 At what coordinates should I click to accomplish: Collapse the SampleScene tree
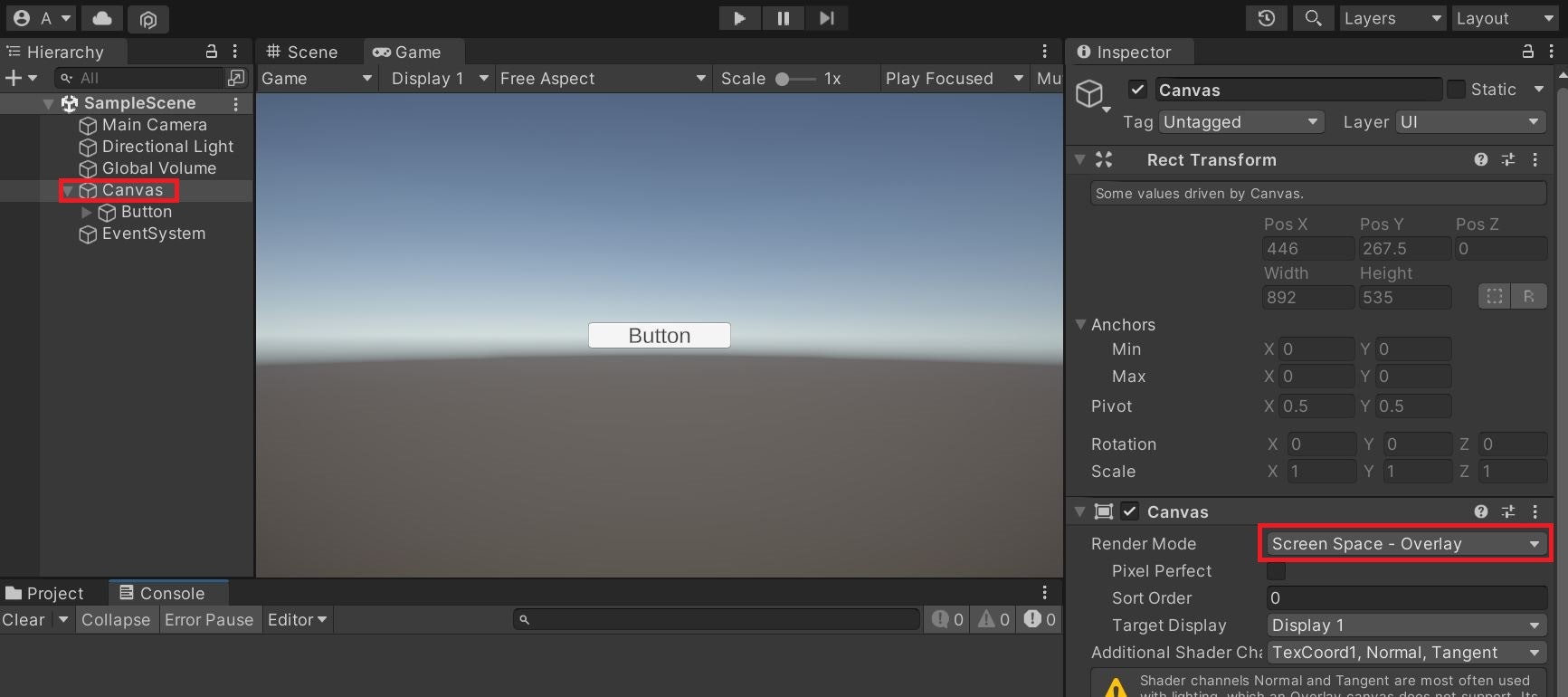[x=49, y=104]
